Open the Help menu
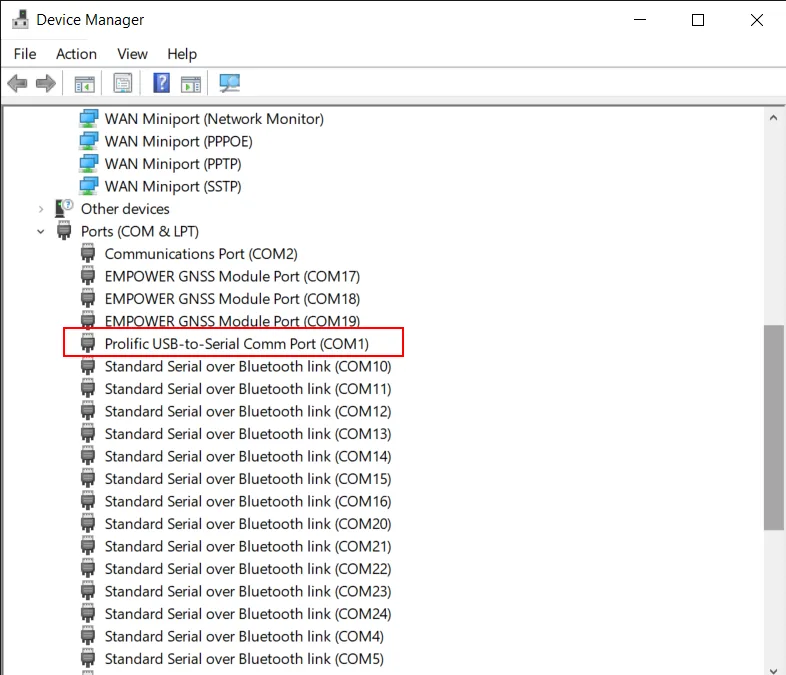The image size is (786, 675). click(x=182, y=54)
